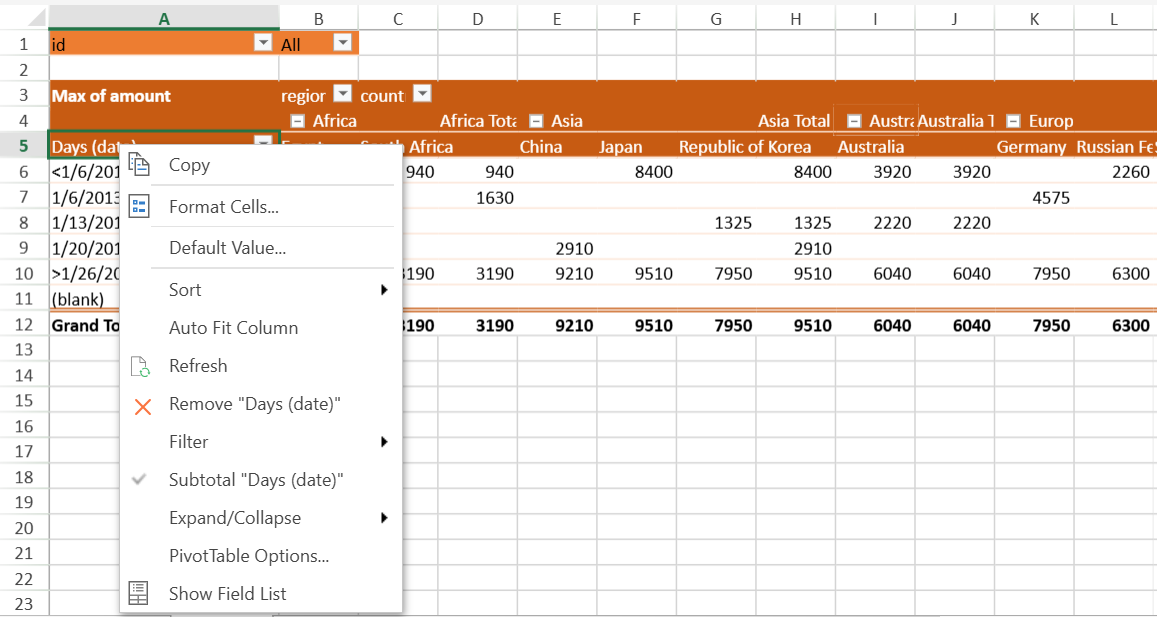Open the id field filter dropdown

point(263,43)
